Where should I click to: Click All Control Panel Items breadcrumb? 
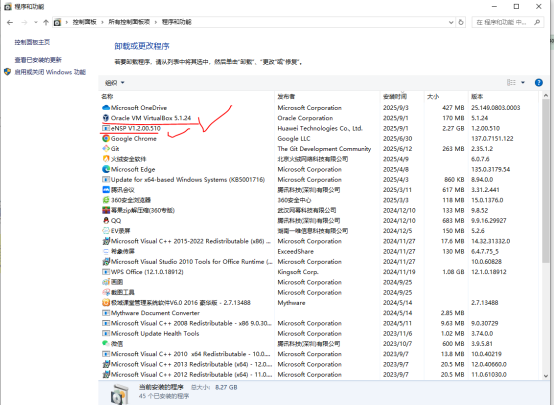point(129,22)
